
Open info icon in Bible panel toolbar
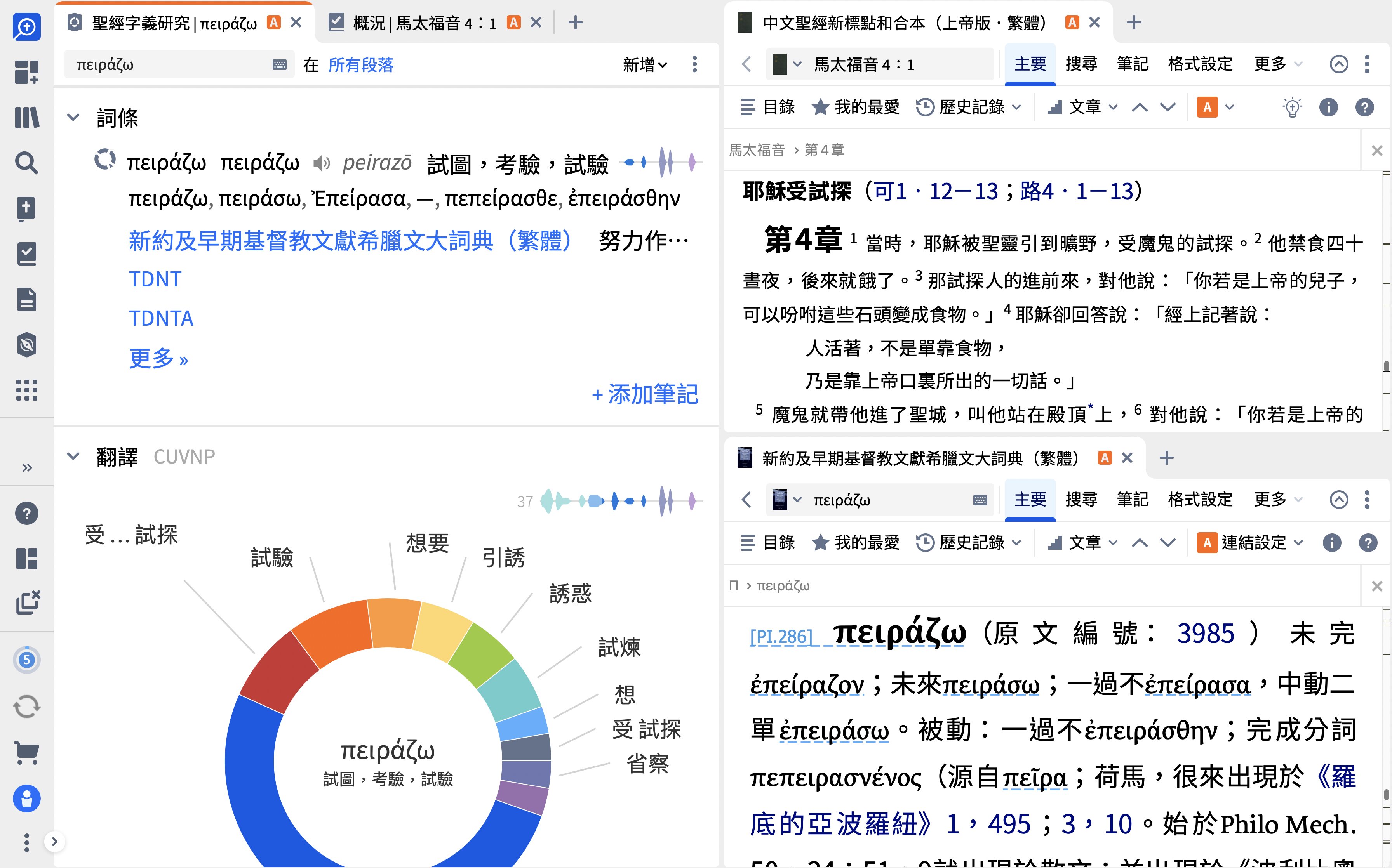tap(1328, 108)
